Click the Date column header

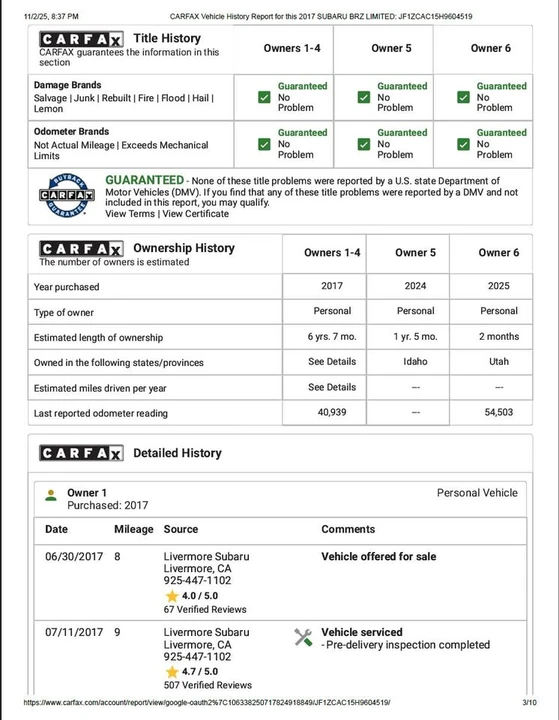point(56,529)
